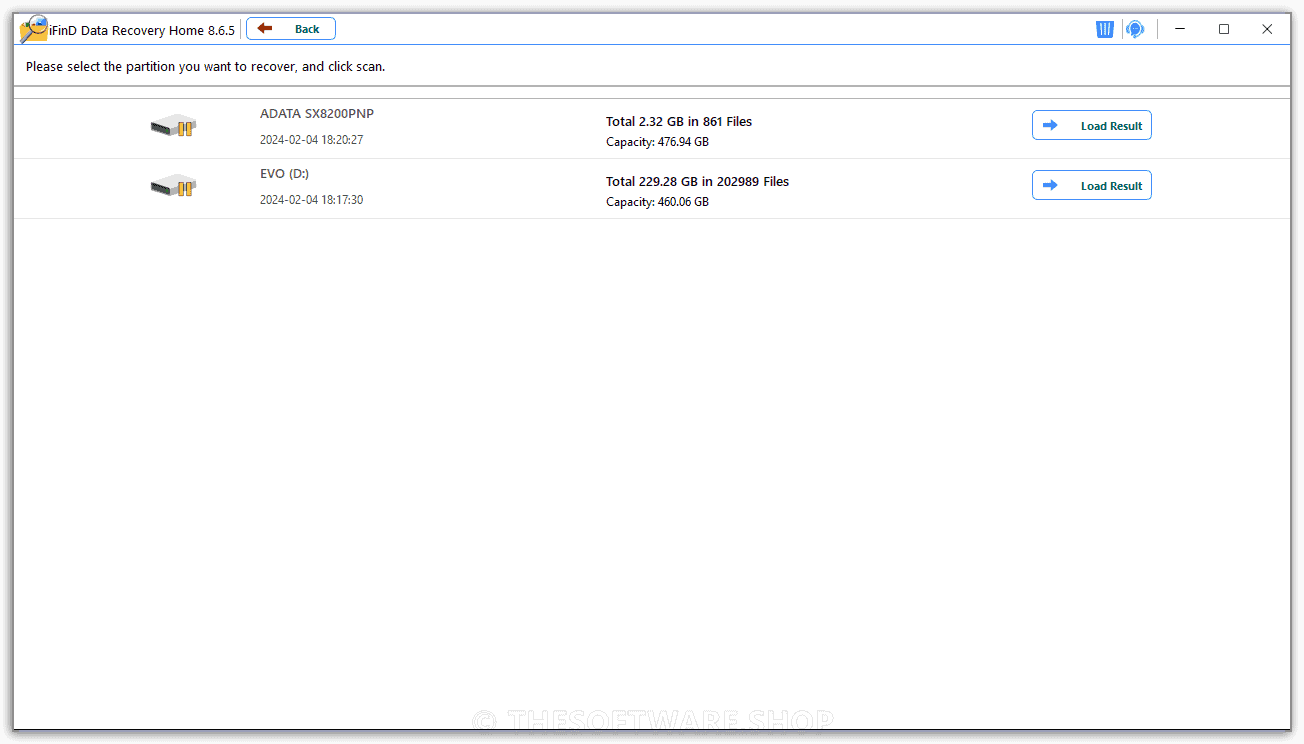Minimize the iFinD window
Screen dimensions: 1304x744
tap(1180, 29)
